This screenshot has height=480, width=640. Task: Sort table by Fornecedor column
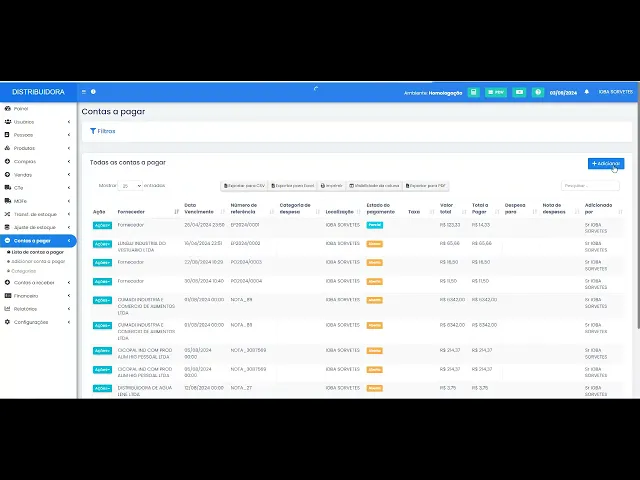click(148, 212)
